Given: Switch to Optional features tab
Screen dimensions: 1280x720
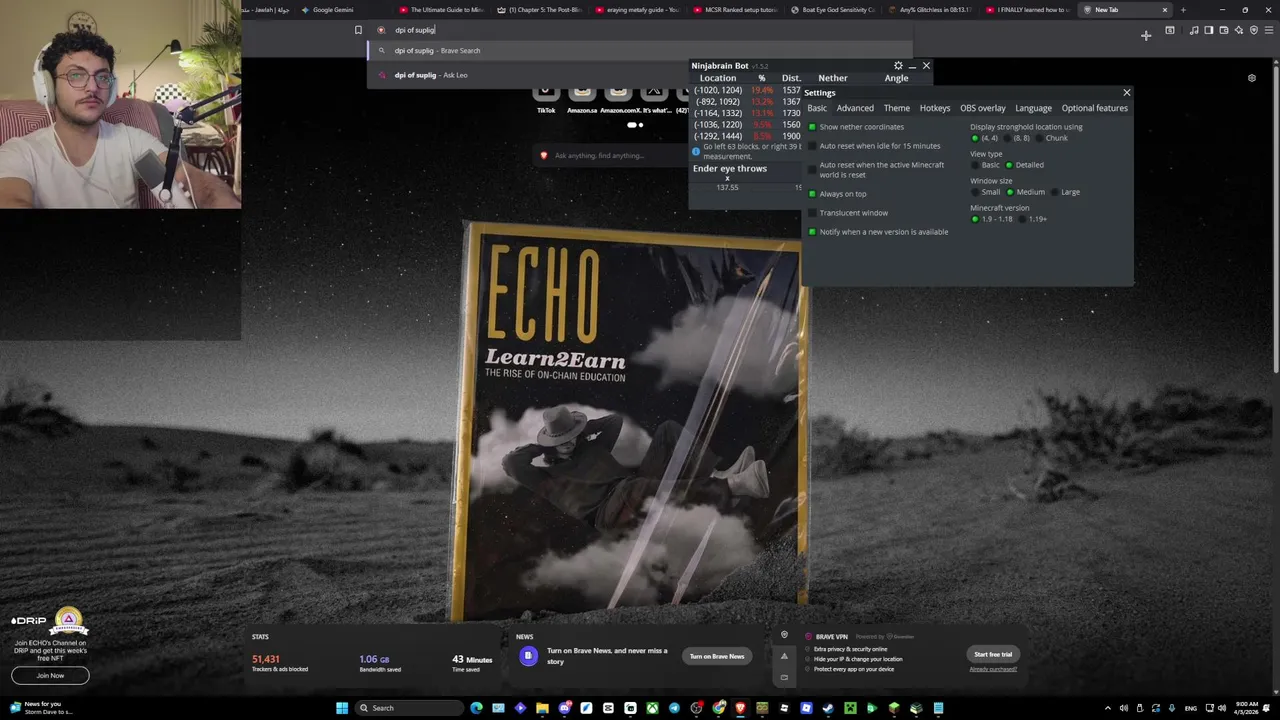Looking at the screenshot, I should click(1095, 108).
